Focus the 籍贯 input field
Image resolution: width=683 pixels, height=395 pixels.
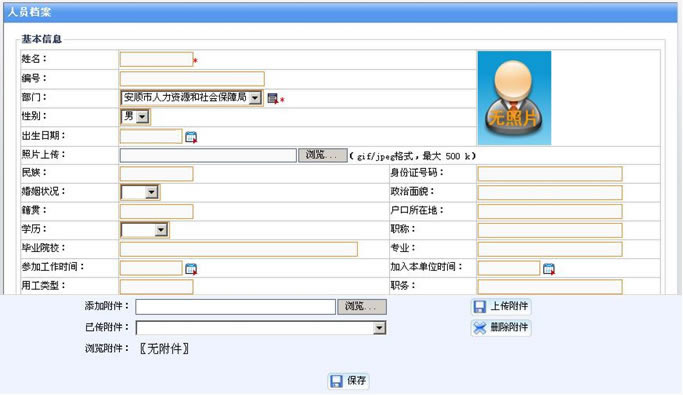(156, 212)
